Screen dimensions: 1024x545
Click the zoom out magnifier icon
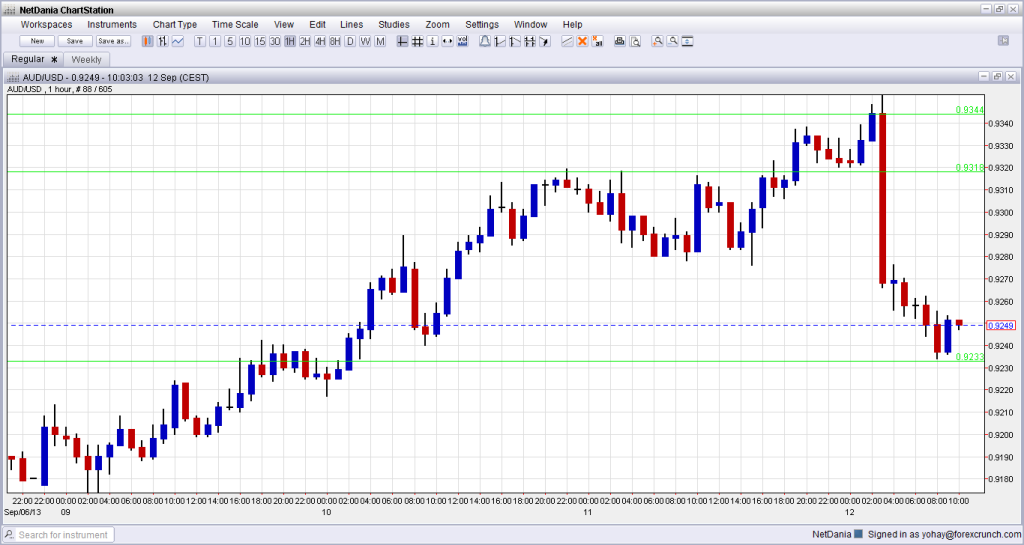pos(673,41)
